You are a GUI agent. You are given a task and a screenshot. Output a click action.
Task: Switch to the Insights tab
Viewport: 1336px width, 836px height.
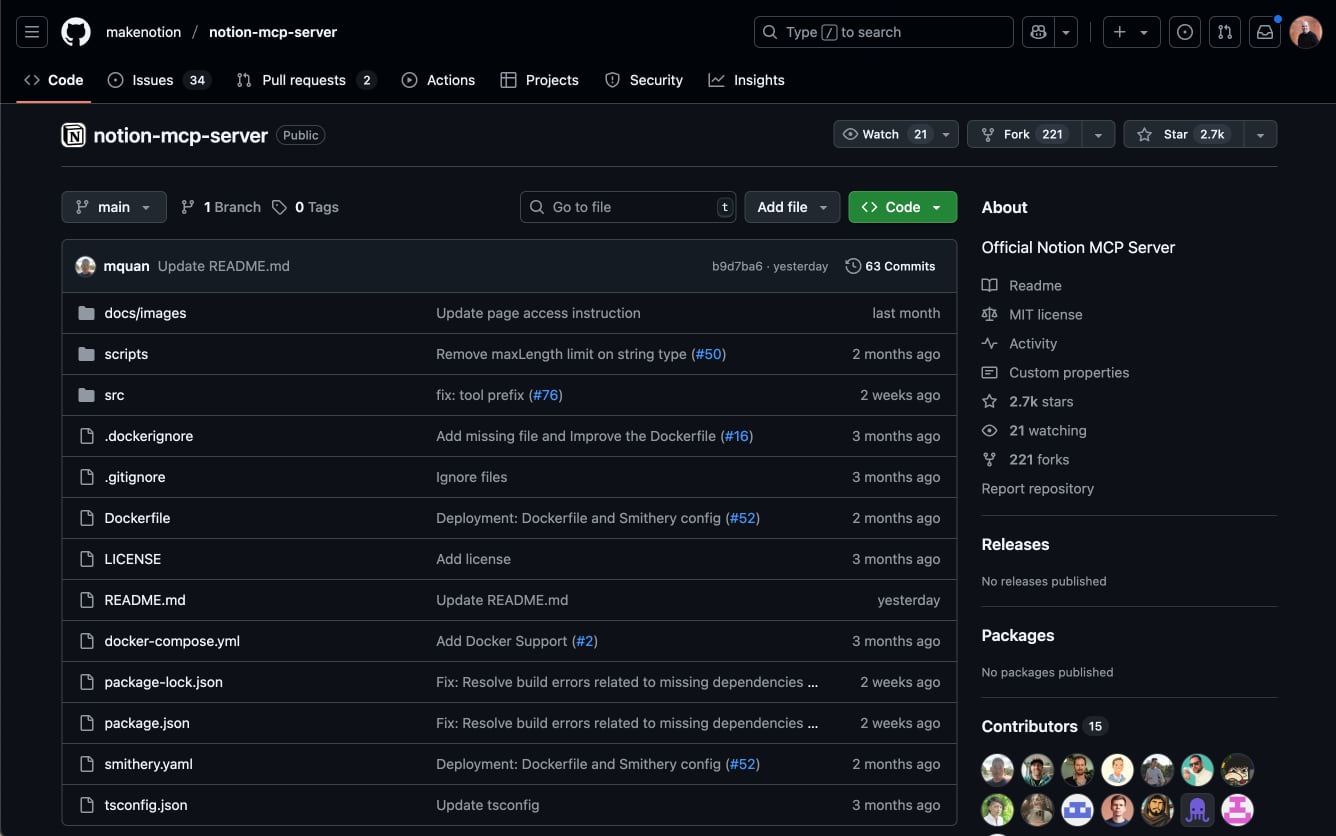coord(747,80)
